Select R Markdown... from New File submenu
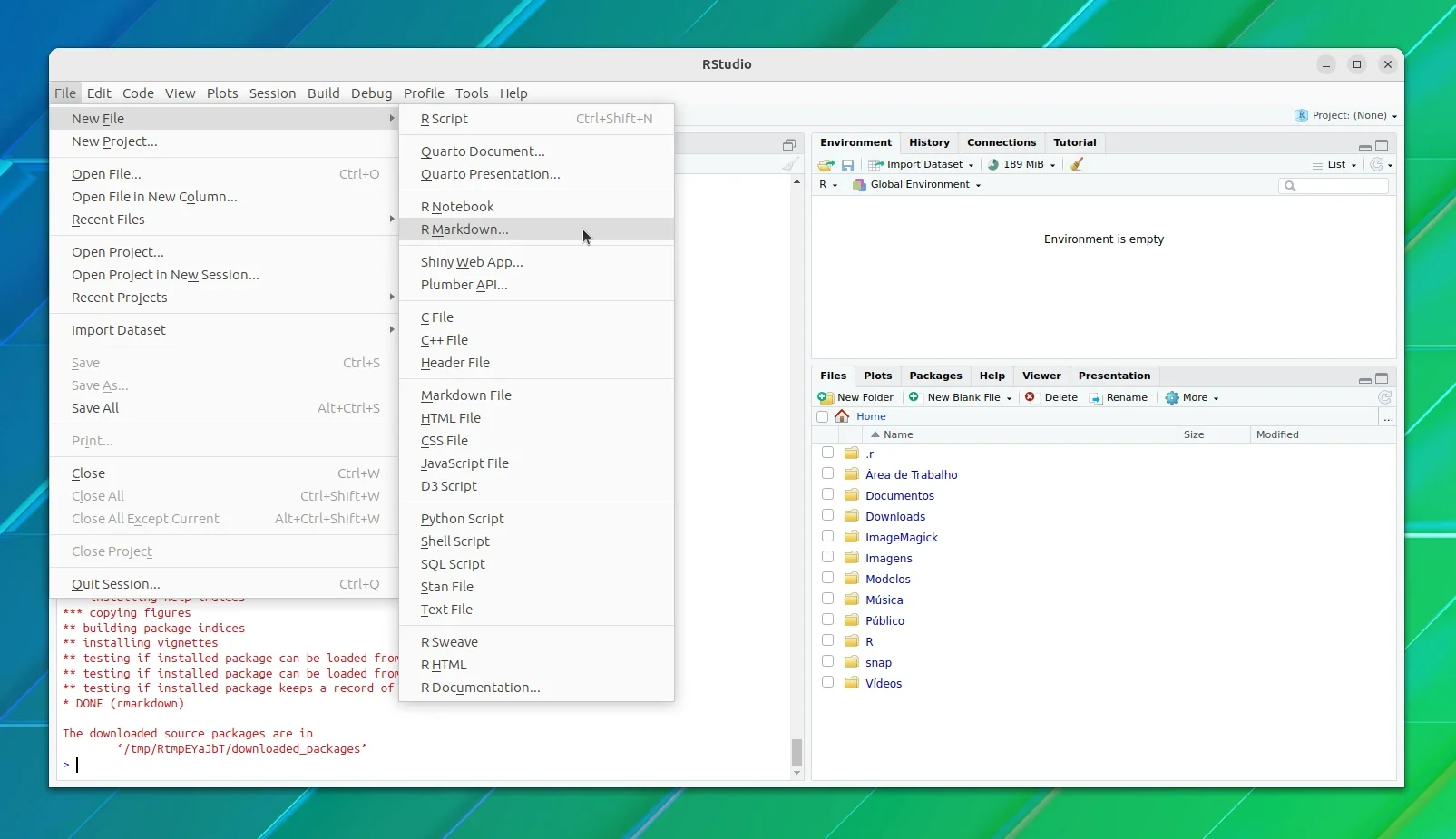Viewport: 1456px width, 839px height. click(536, 229)
